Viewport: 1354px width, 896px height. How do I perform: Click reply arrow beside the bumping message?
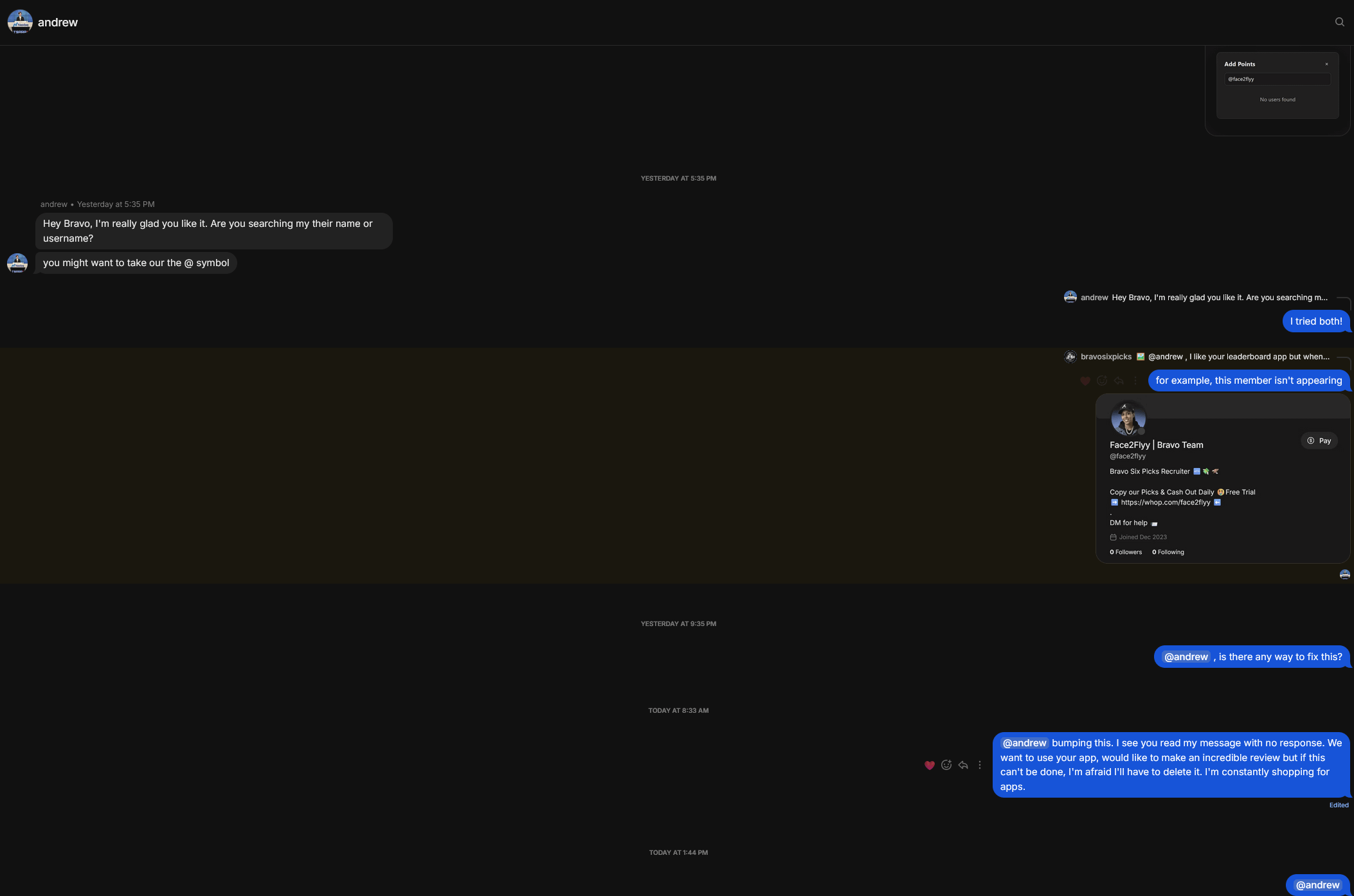tap(963, 765)
